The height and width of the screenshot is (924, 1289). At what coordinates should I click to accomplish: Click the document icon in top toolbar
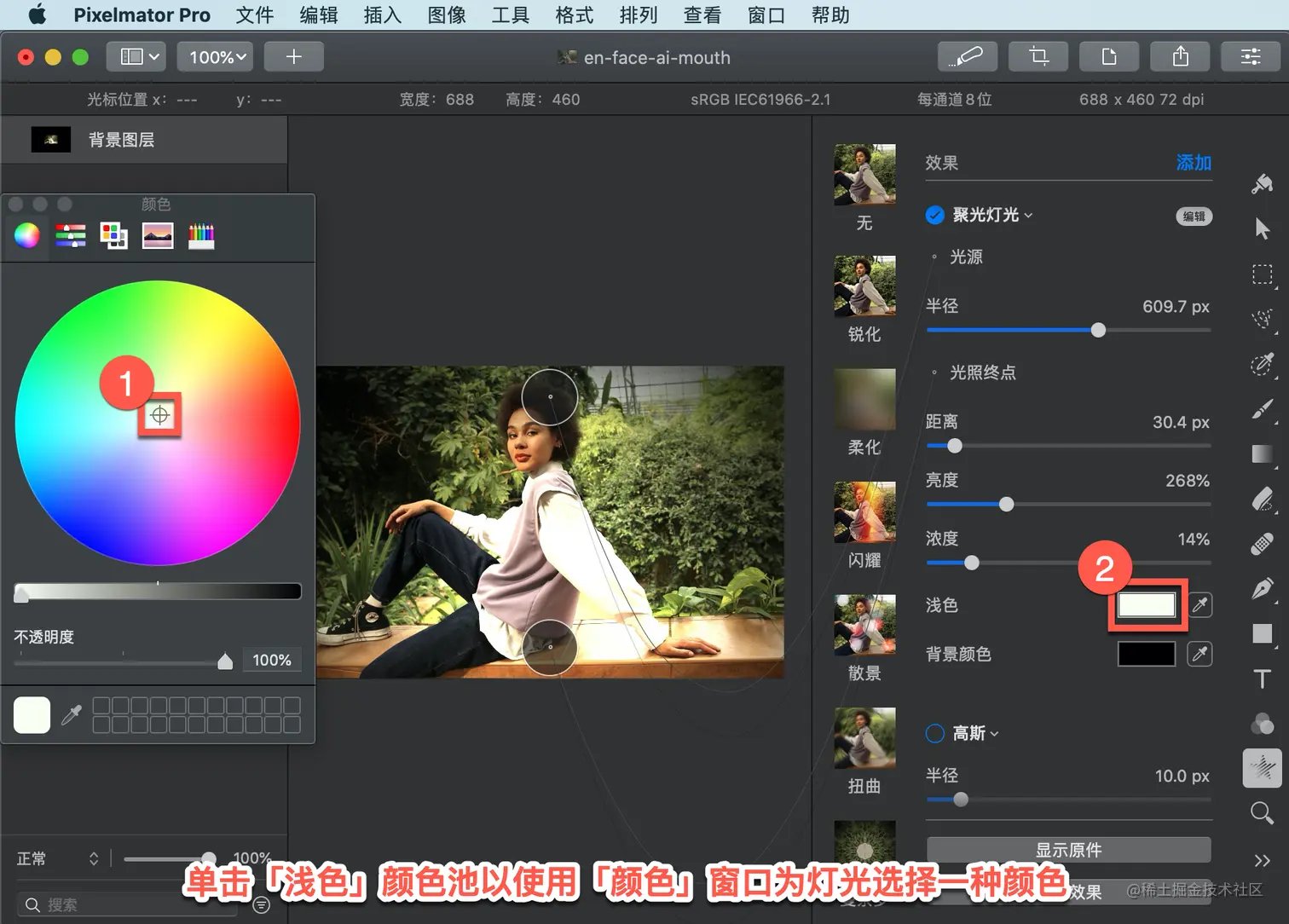(x=1109, y=57)
